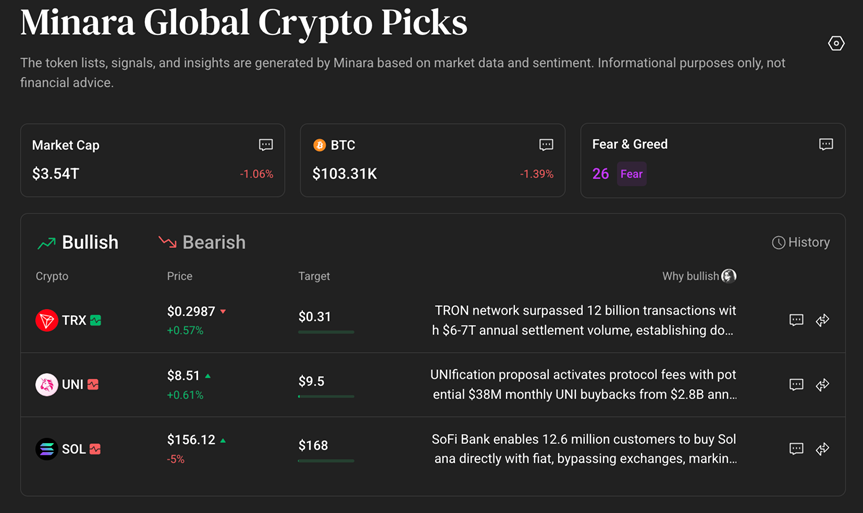
Task: Click the UNI row swap icon
Action: pyautogui.click(x=823, y=385)
